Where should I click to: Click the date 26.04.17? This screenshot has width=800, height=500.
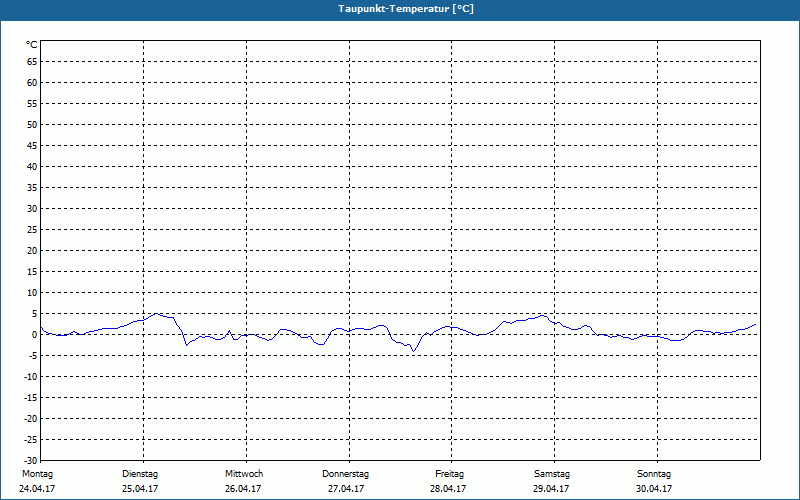click(243, 489)
